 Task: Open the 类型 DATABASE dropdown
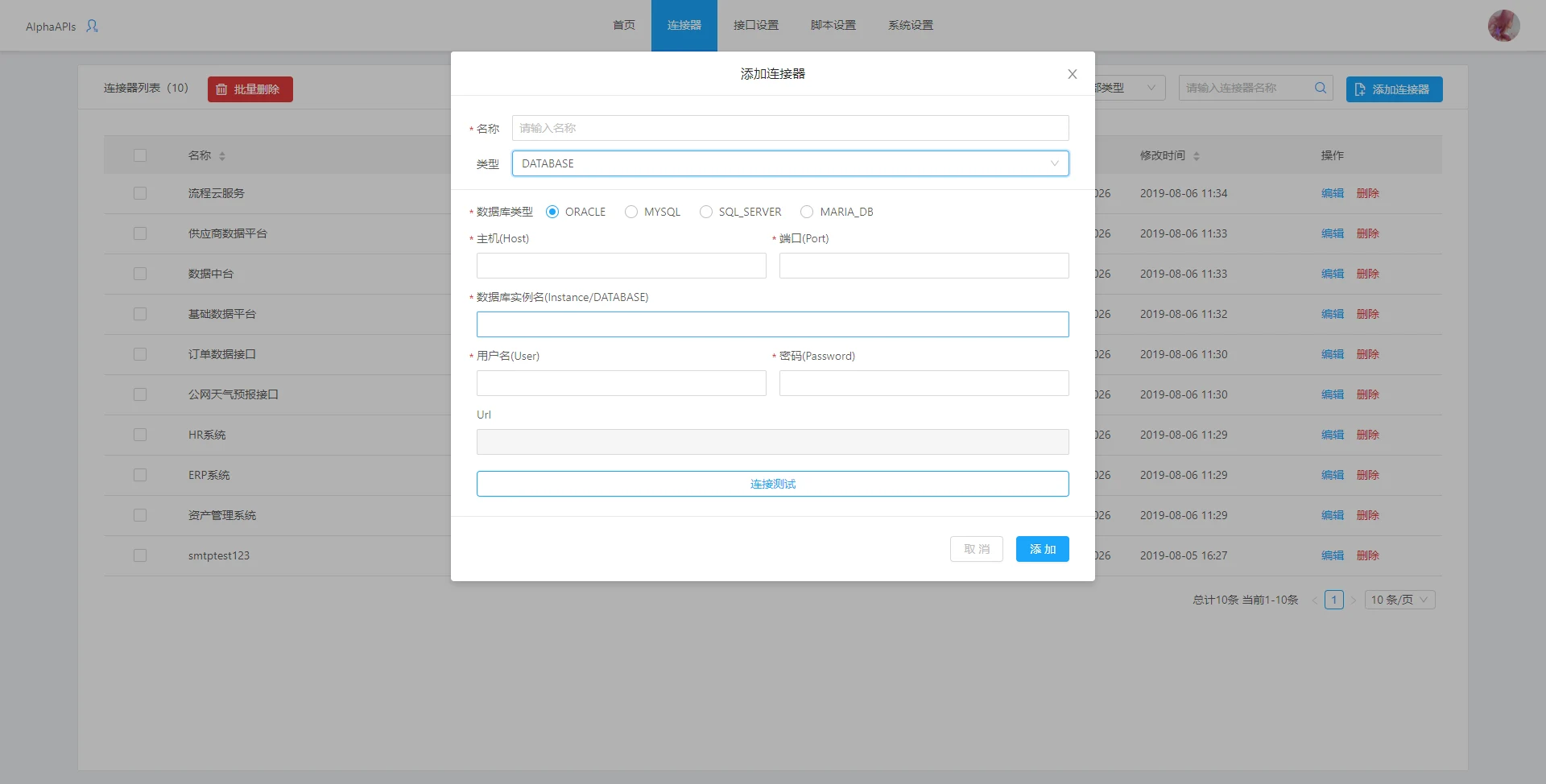[x=790, y=163]
